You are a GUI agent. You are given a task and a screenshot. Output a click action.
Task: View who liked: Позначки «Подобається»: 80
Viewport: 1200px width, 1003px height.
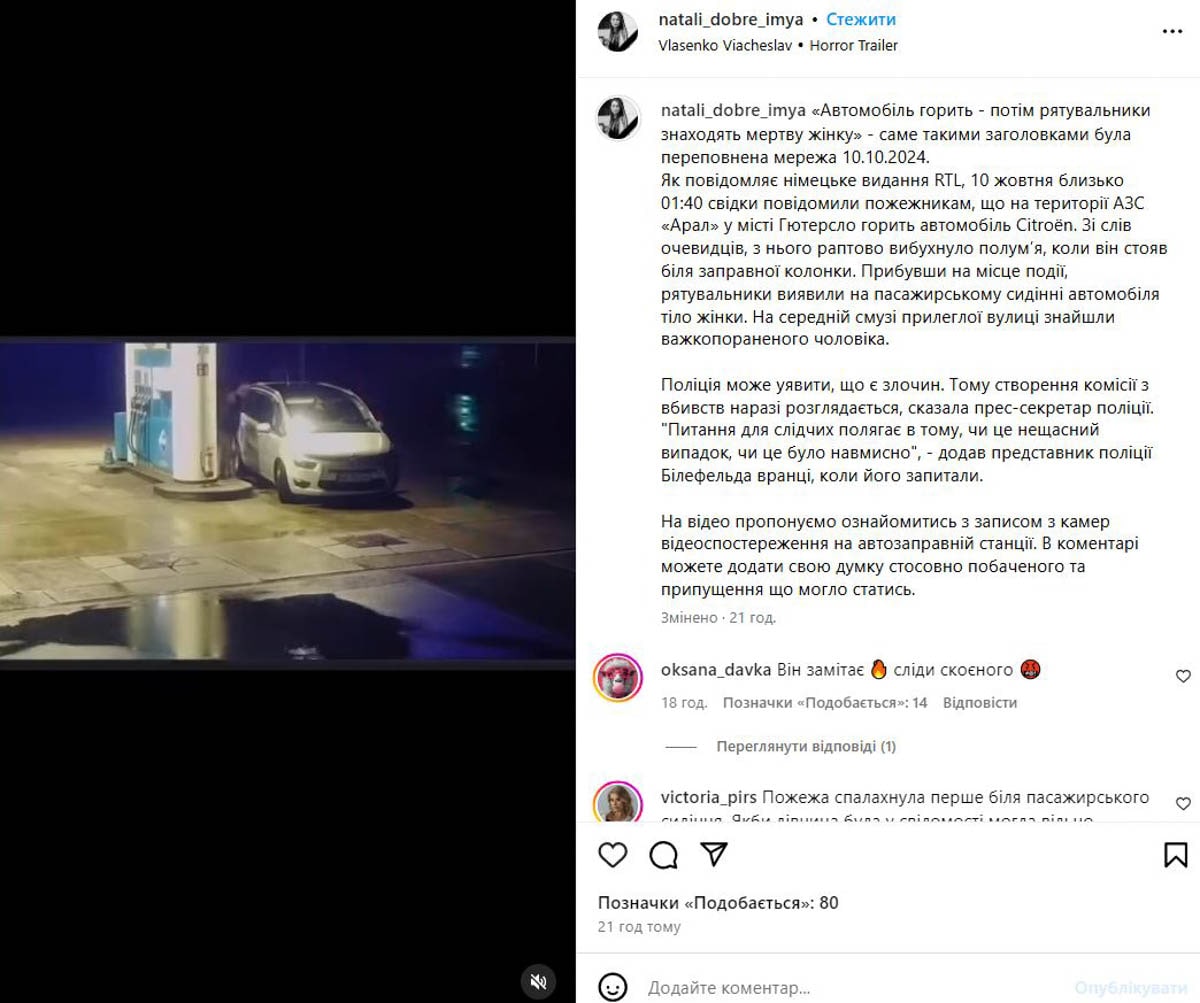[718, 903]
